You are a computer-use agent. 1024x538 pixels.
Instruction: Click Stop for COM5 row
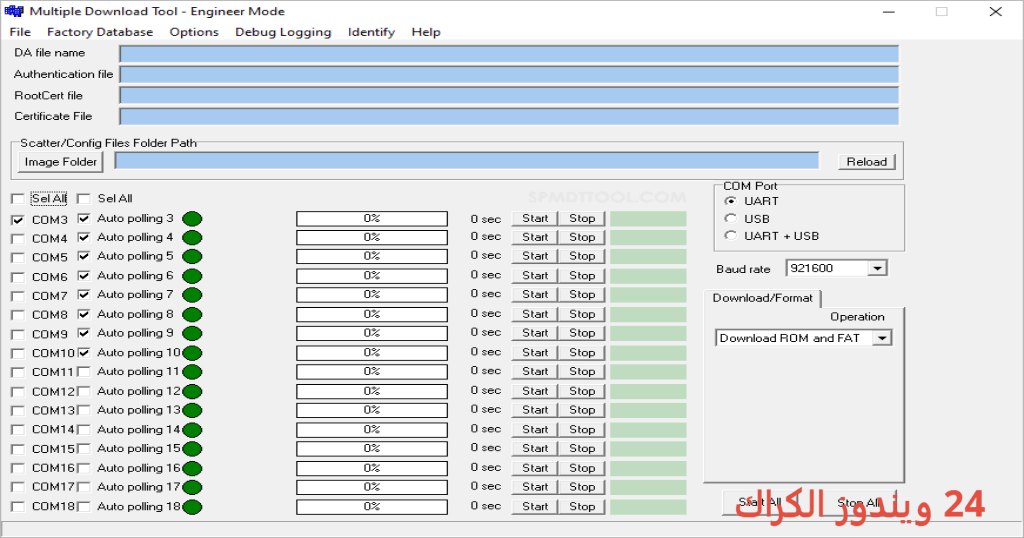click(582, 257)
